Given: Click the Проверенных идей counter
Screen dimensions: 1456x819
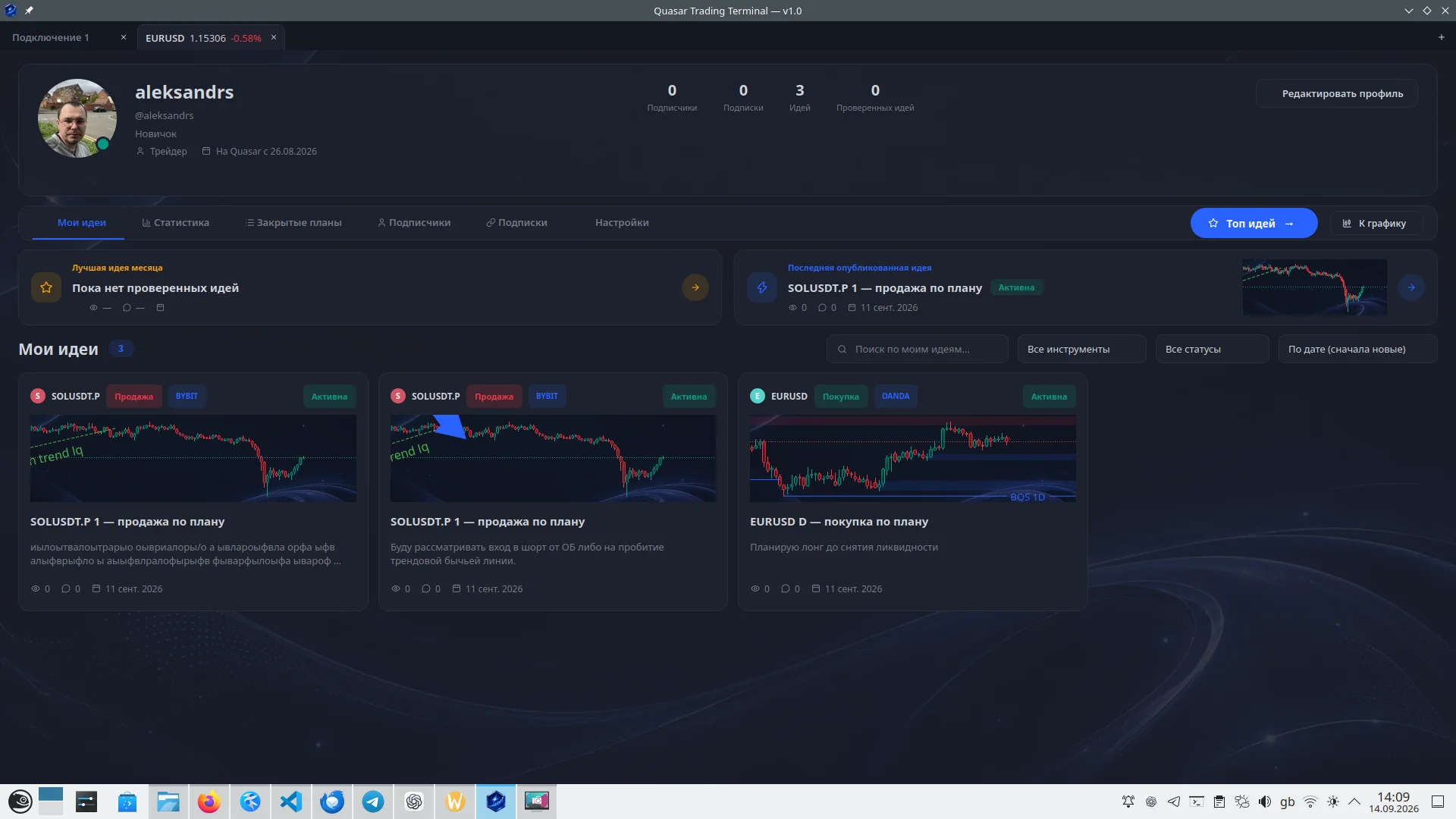Looking at the screenshot, I should click(875, 98).
